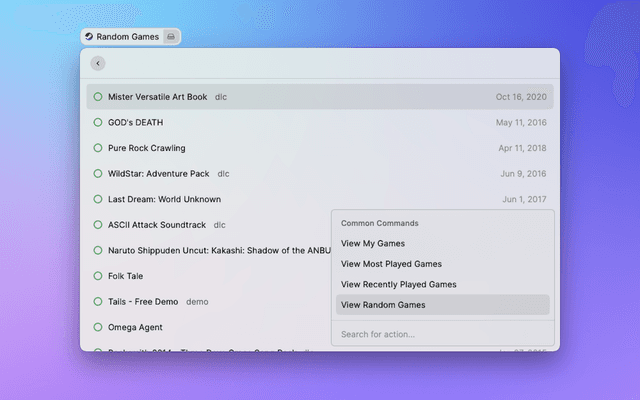Click the drive icon beside Random Games

(x=171, y=37)
